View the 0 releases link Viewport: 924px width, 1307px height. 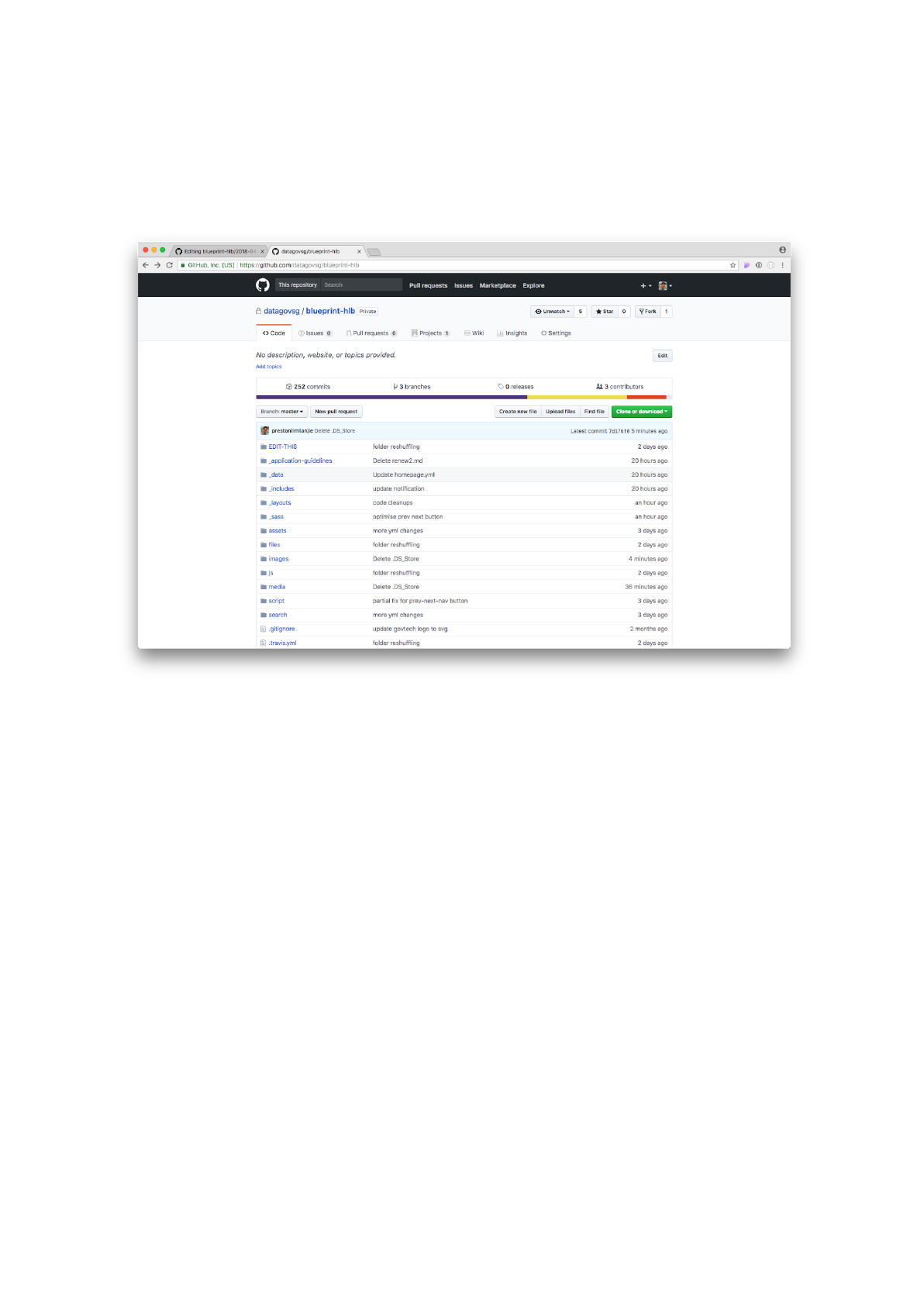[x=515, y=387]
